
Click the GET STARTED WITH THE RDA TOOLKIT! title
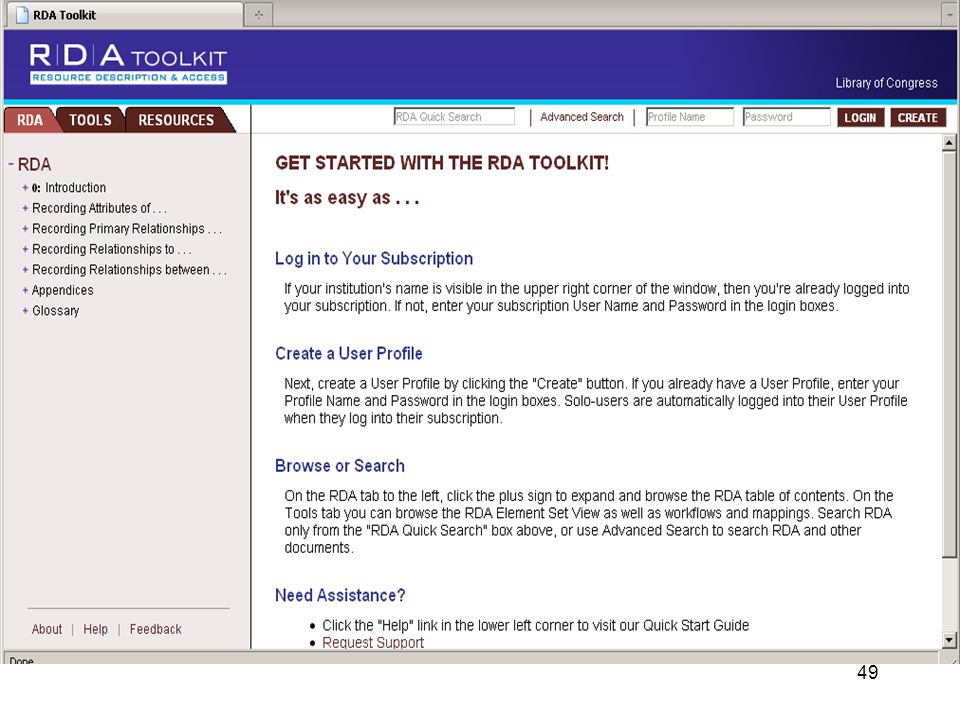click(x=442, y=163)
